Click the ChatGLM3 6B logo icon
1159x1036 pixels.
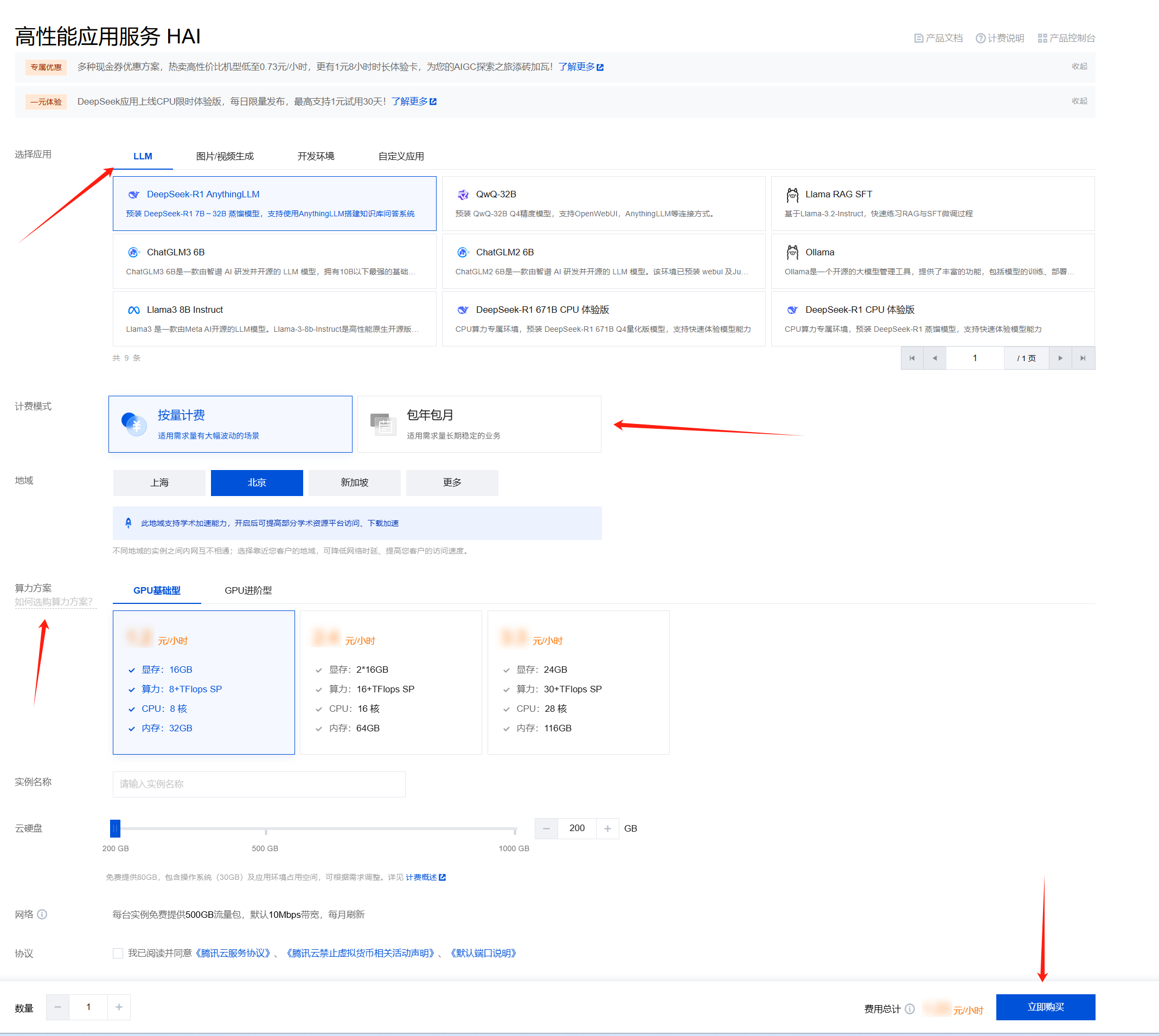[134, 252]
